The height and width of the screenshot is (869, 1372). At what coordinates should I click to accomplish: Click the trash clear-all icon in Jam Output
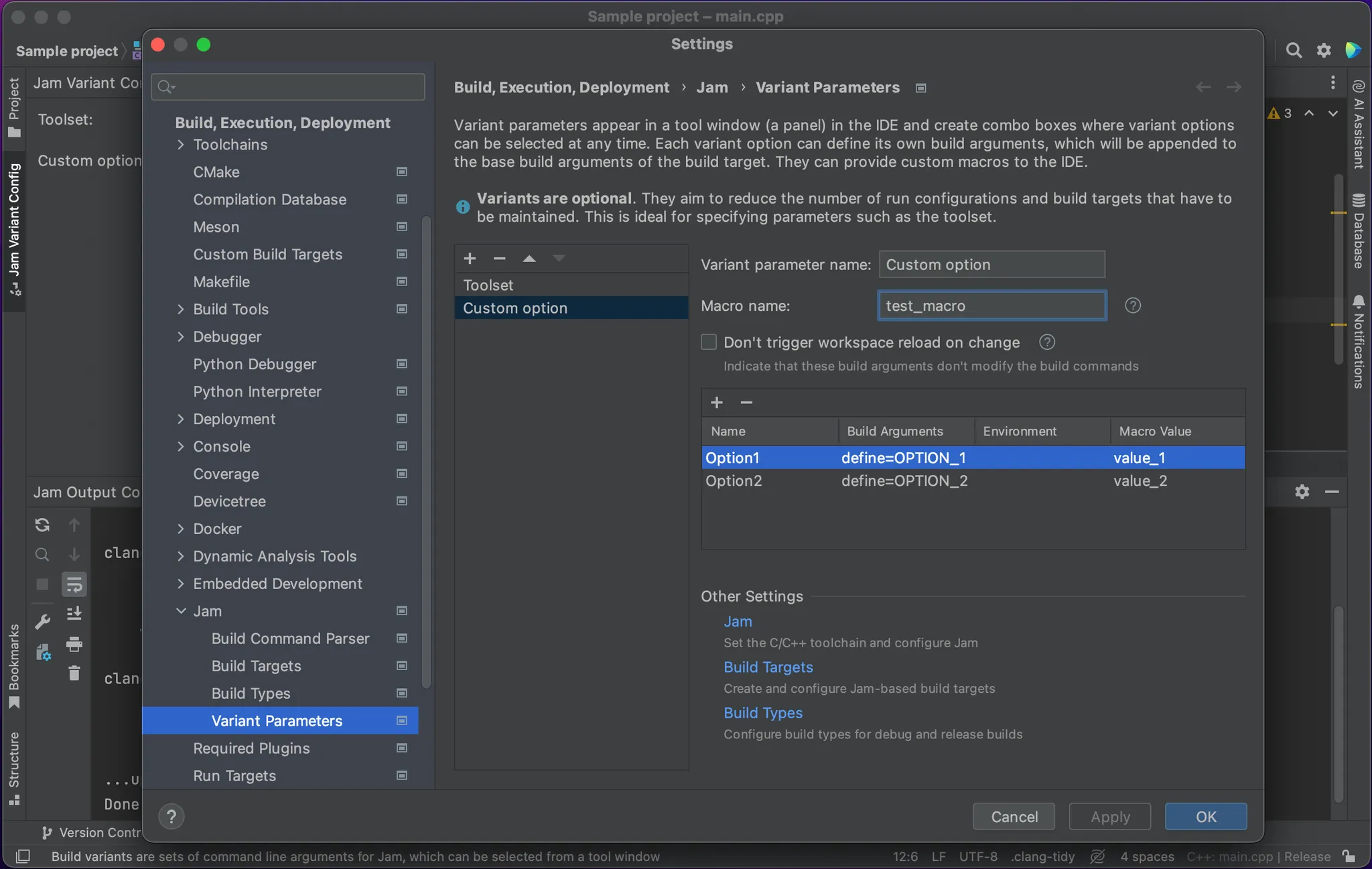[x=74, y=673]
